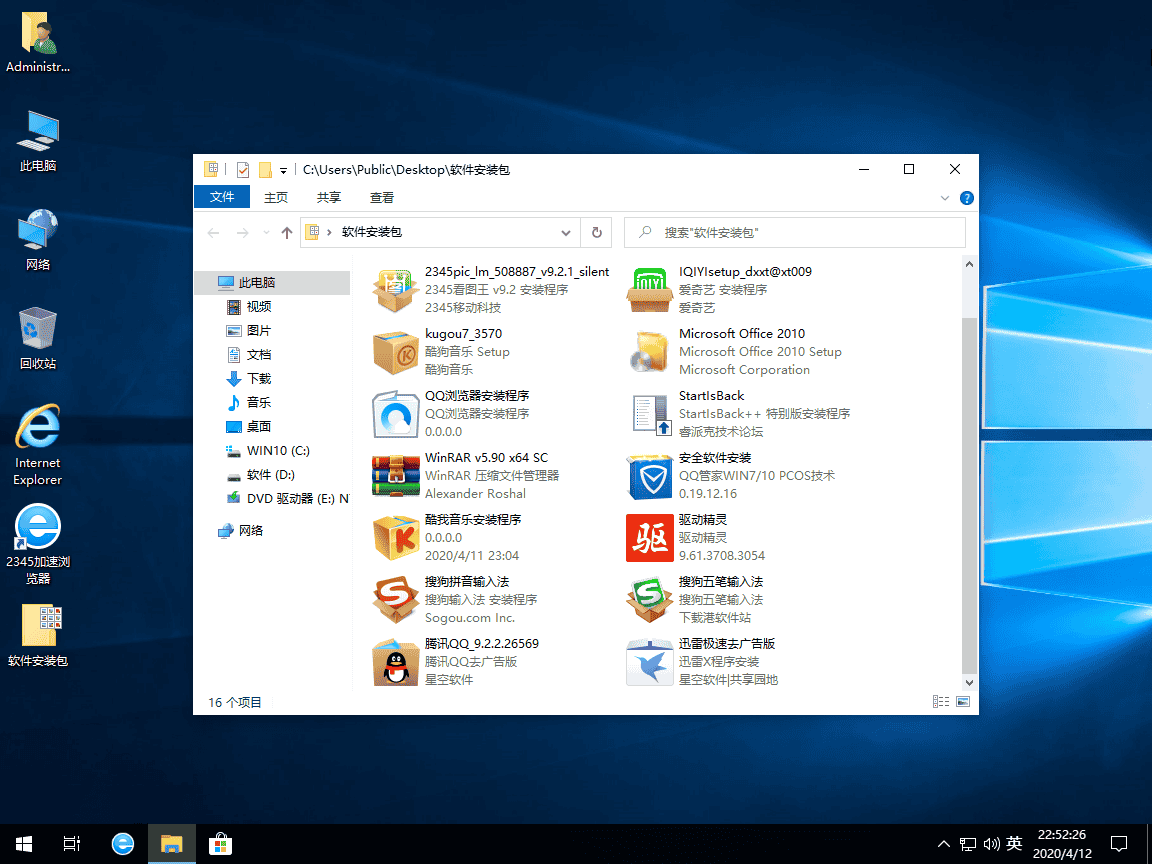
Task: Focus the 搜索"软件安装包" search box
Action: (x=795, y=233)
